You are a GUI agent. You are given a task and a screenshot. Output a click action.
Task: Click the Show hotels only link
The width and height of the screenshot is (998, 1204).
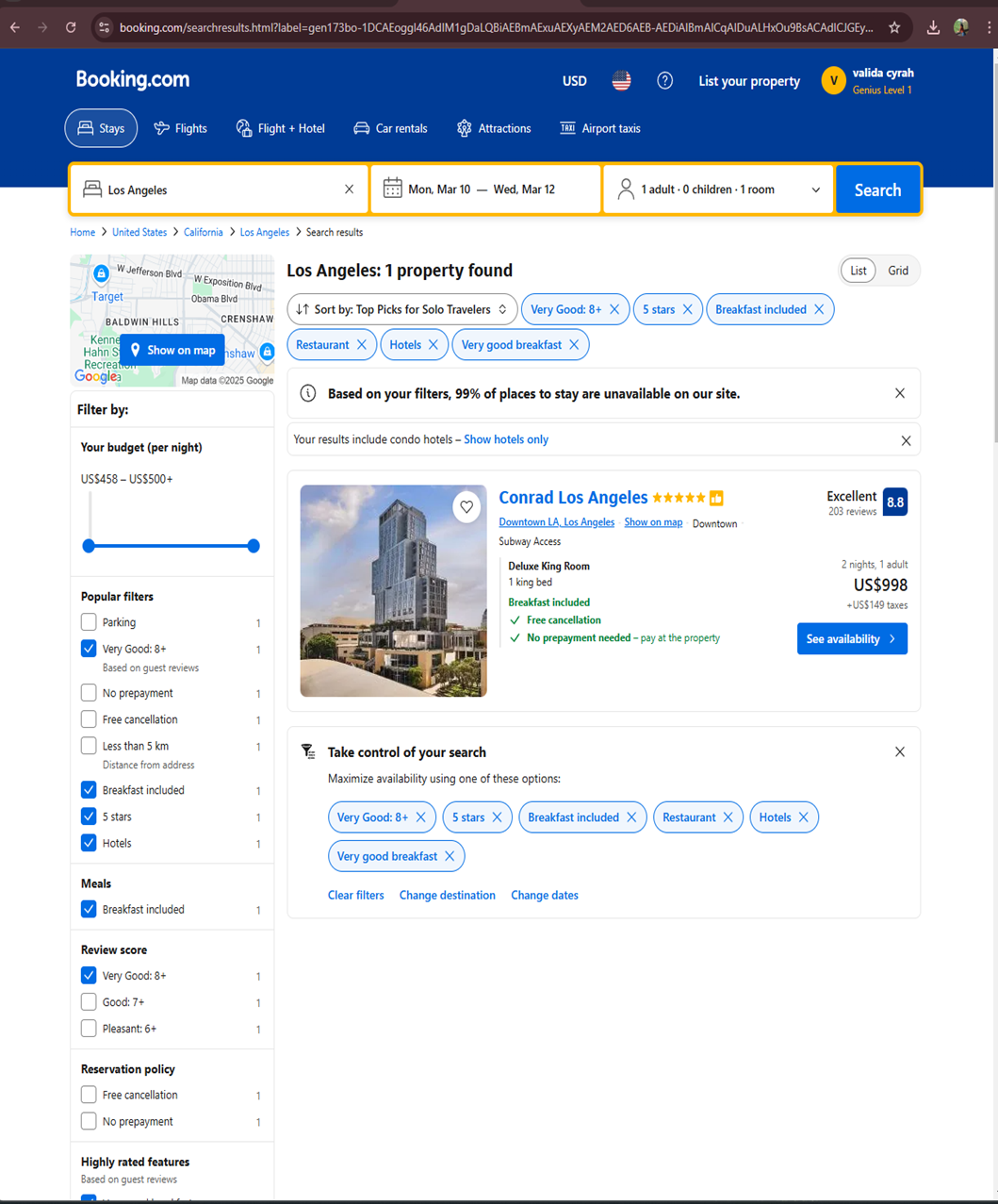[x=506, y=440]
